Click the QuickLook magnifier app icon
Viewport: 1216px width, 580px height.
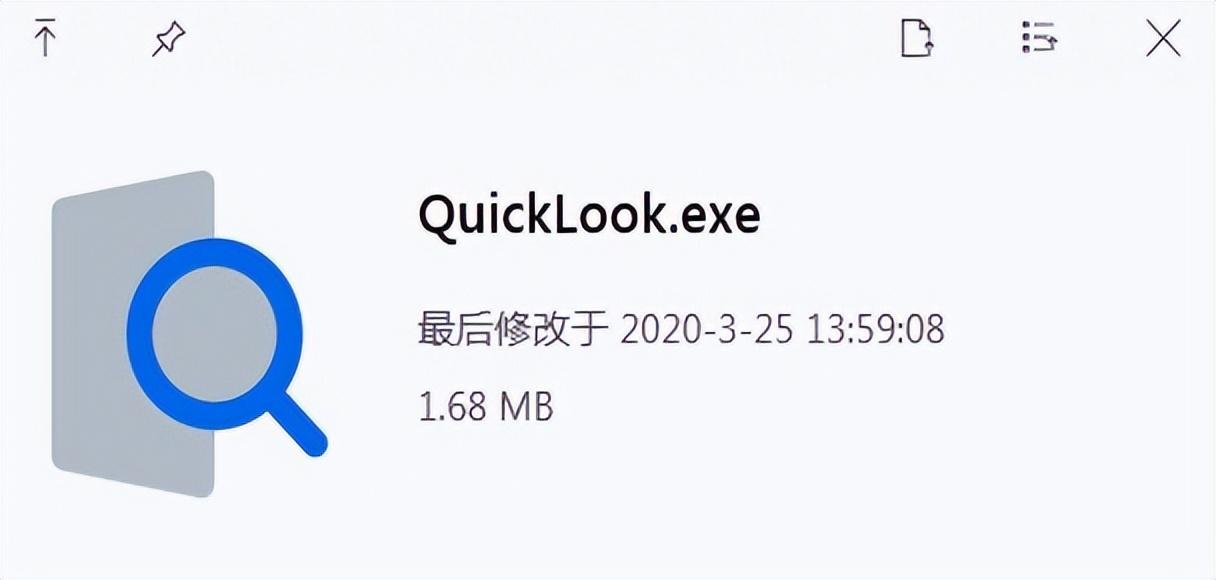pos(189,334)
